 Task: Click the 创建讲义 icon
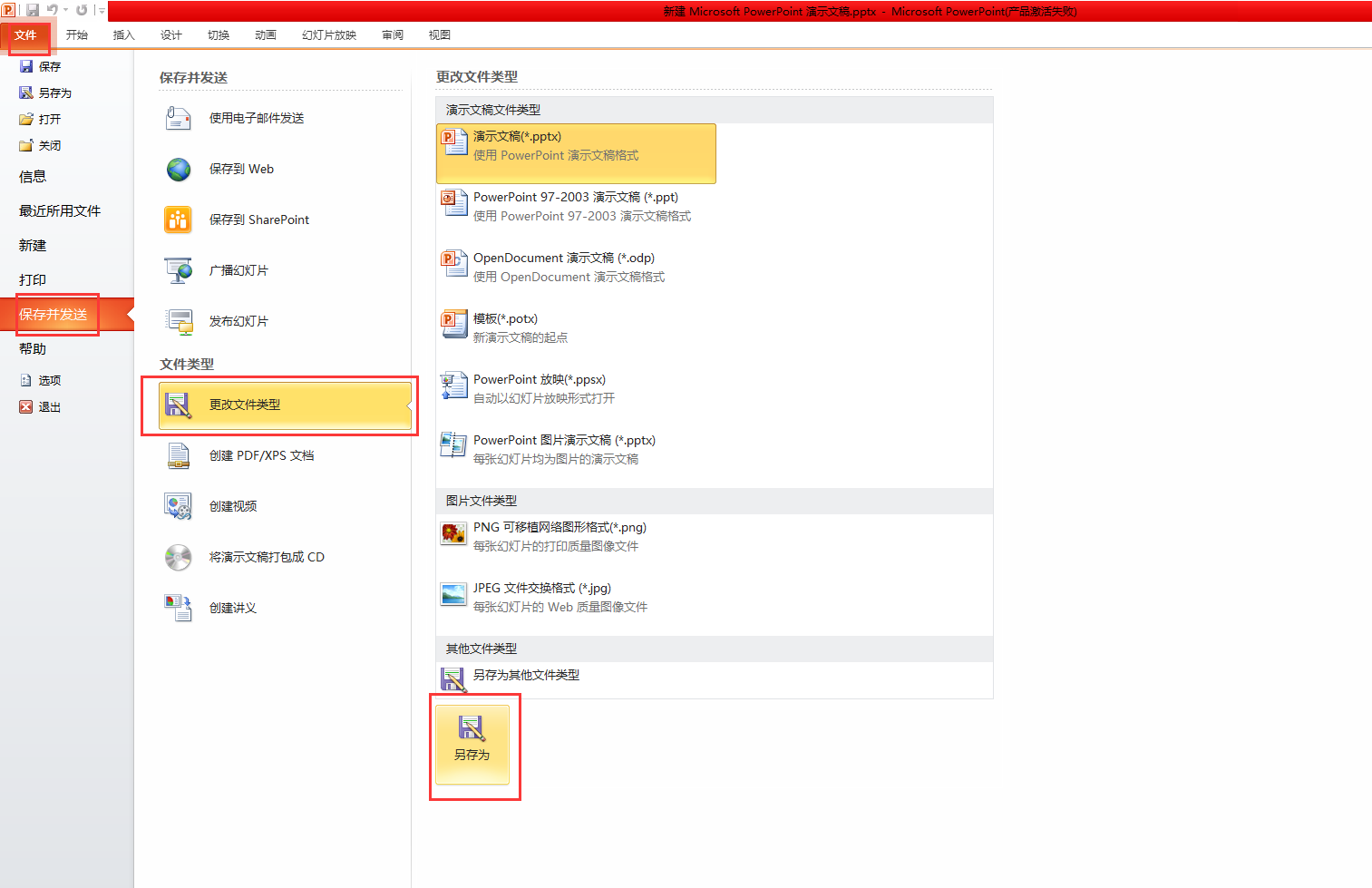pos(179,608)
